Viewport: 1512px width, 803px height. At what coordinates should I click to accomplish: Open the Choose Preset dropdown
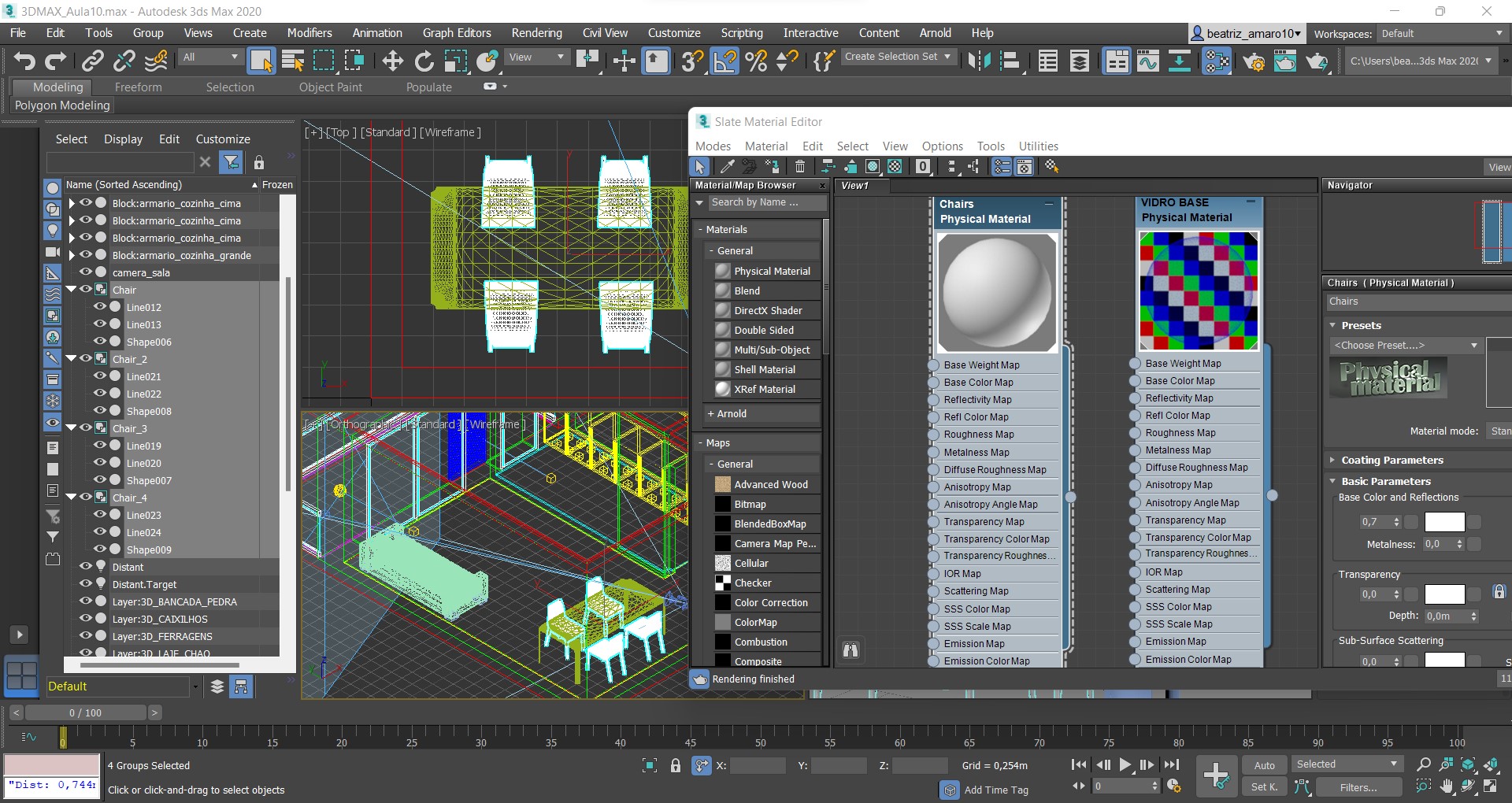(x=1405, y=346)
